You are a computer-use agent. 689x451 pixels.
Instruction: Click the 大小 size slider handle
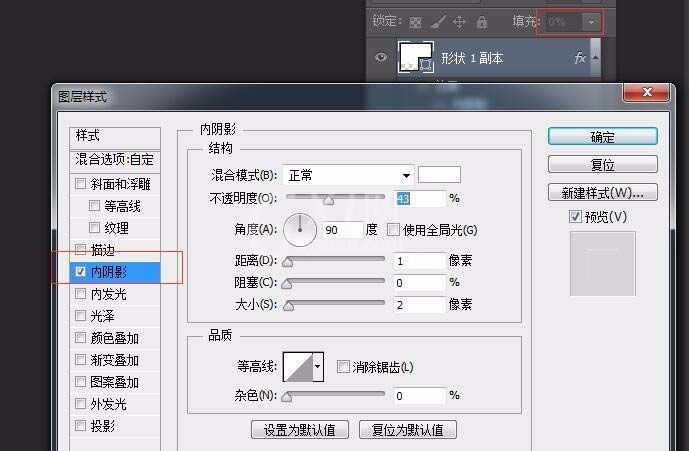(288, 306)
